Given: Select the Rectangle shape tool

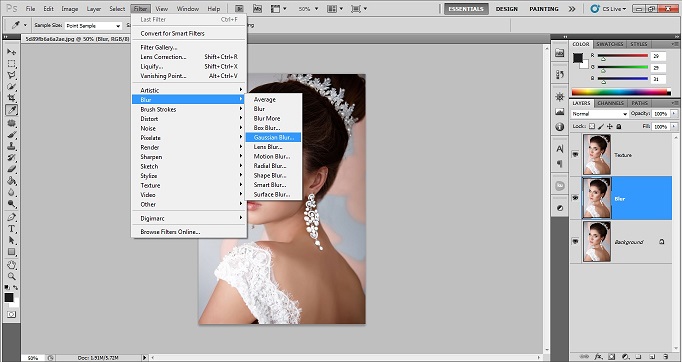Looking at the screenshot, I should (x=11, y=252).
